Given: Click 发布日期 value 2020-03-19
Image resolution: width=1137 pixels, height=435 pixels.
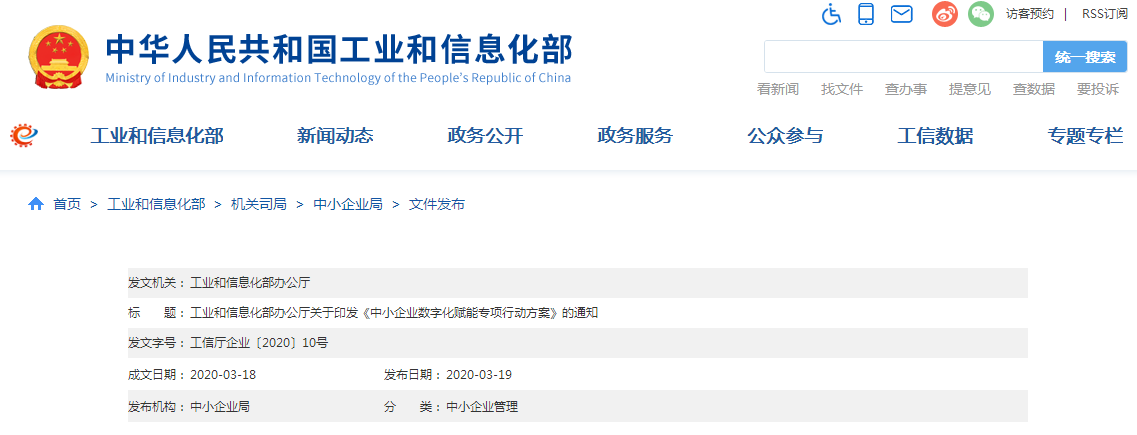Looking at the screenshot, I should coord(479,375).
